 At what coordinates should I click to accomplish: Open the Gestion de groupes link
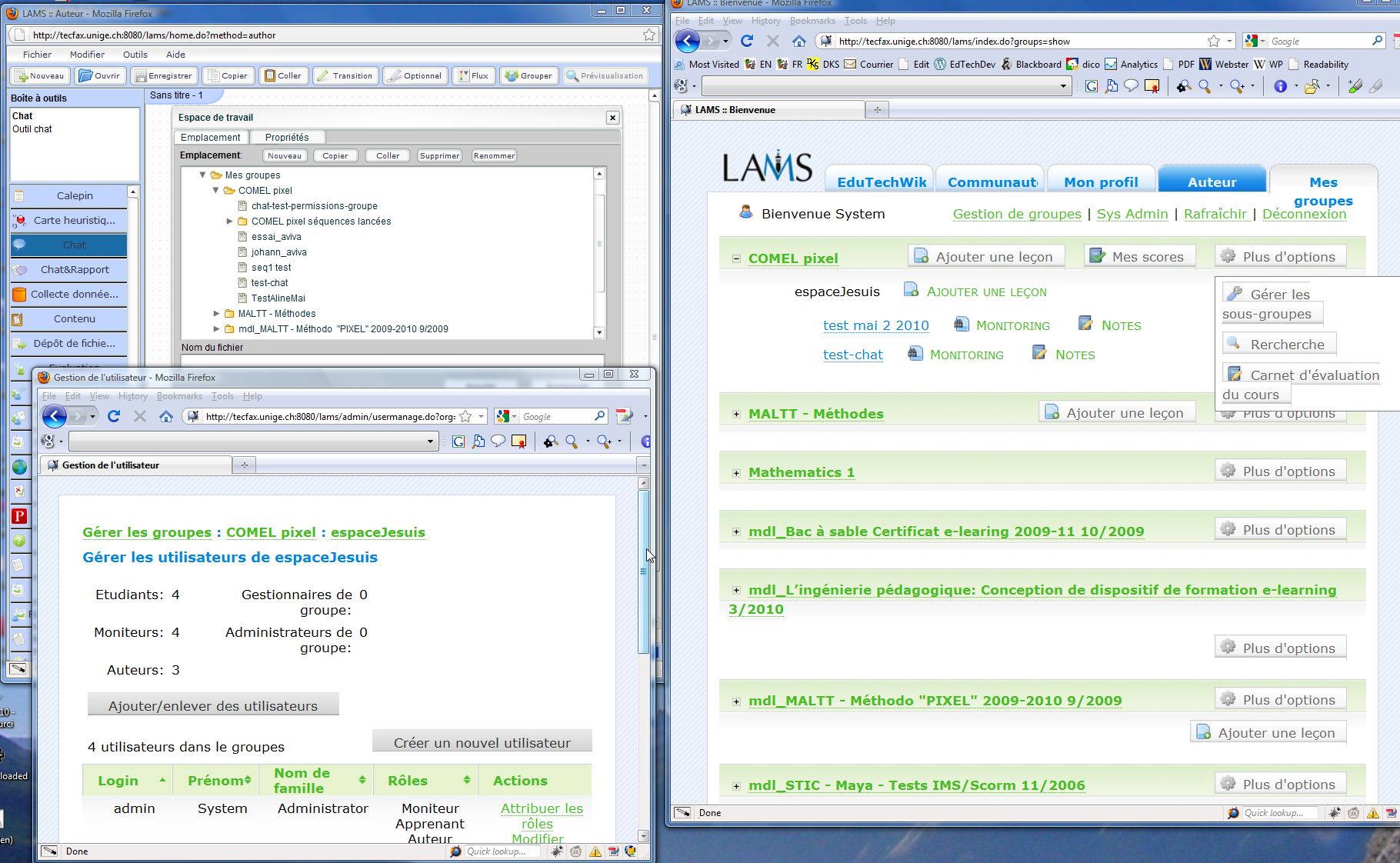pyautogui.click(x=1016, y=214)
